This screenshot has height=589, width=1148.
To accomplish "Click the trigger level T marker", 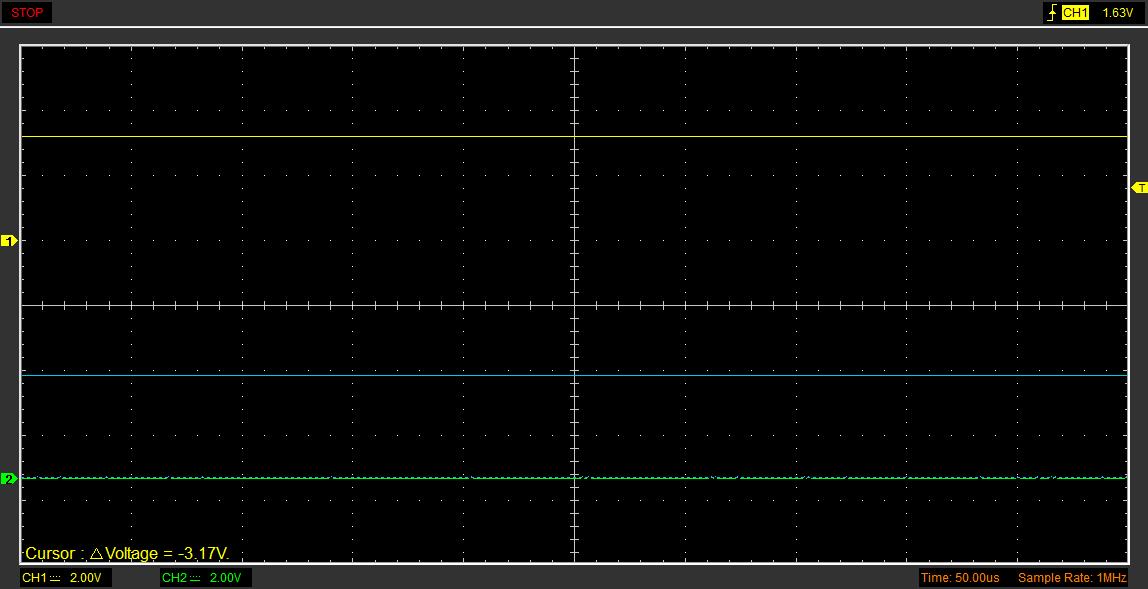I will [1139, 188].
